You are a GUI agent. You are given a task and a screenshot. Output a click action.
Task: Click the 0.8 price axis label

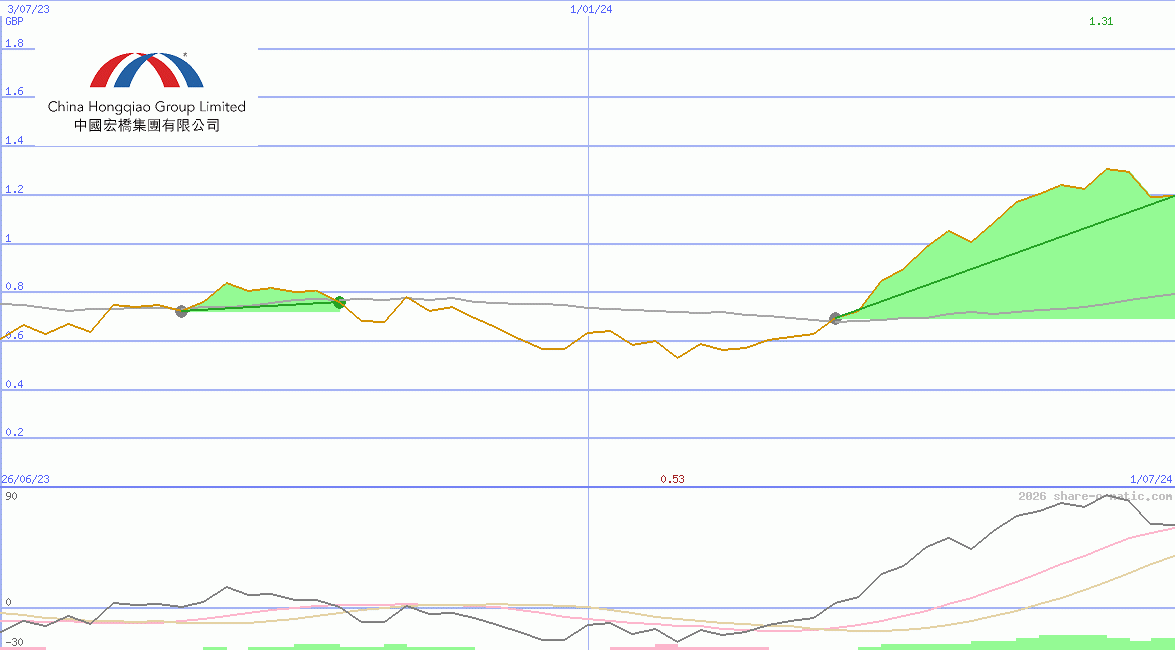(14, 286)
